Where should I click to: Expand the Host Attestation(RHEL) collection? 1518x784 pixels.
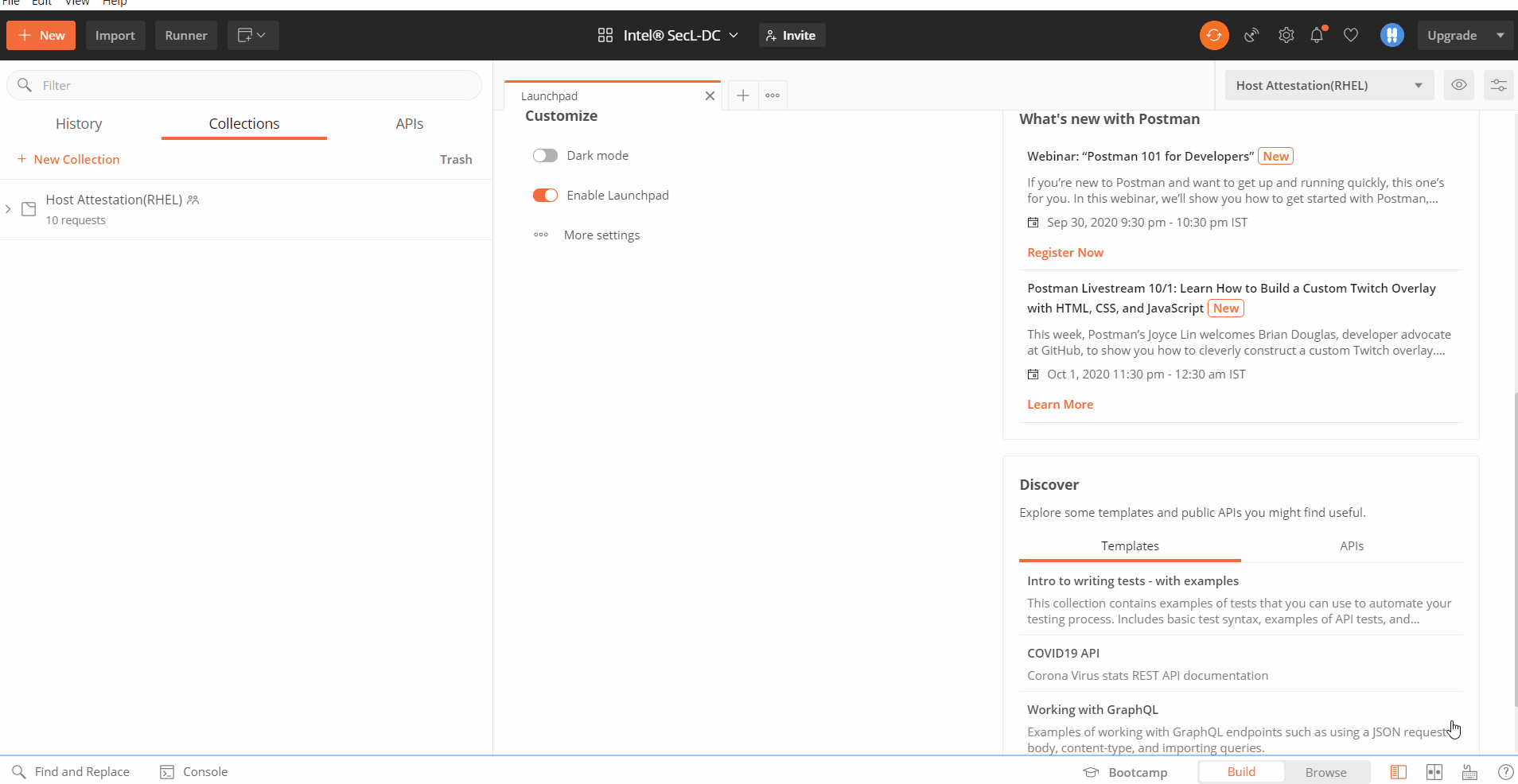(8, 209)
